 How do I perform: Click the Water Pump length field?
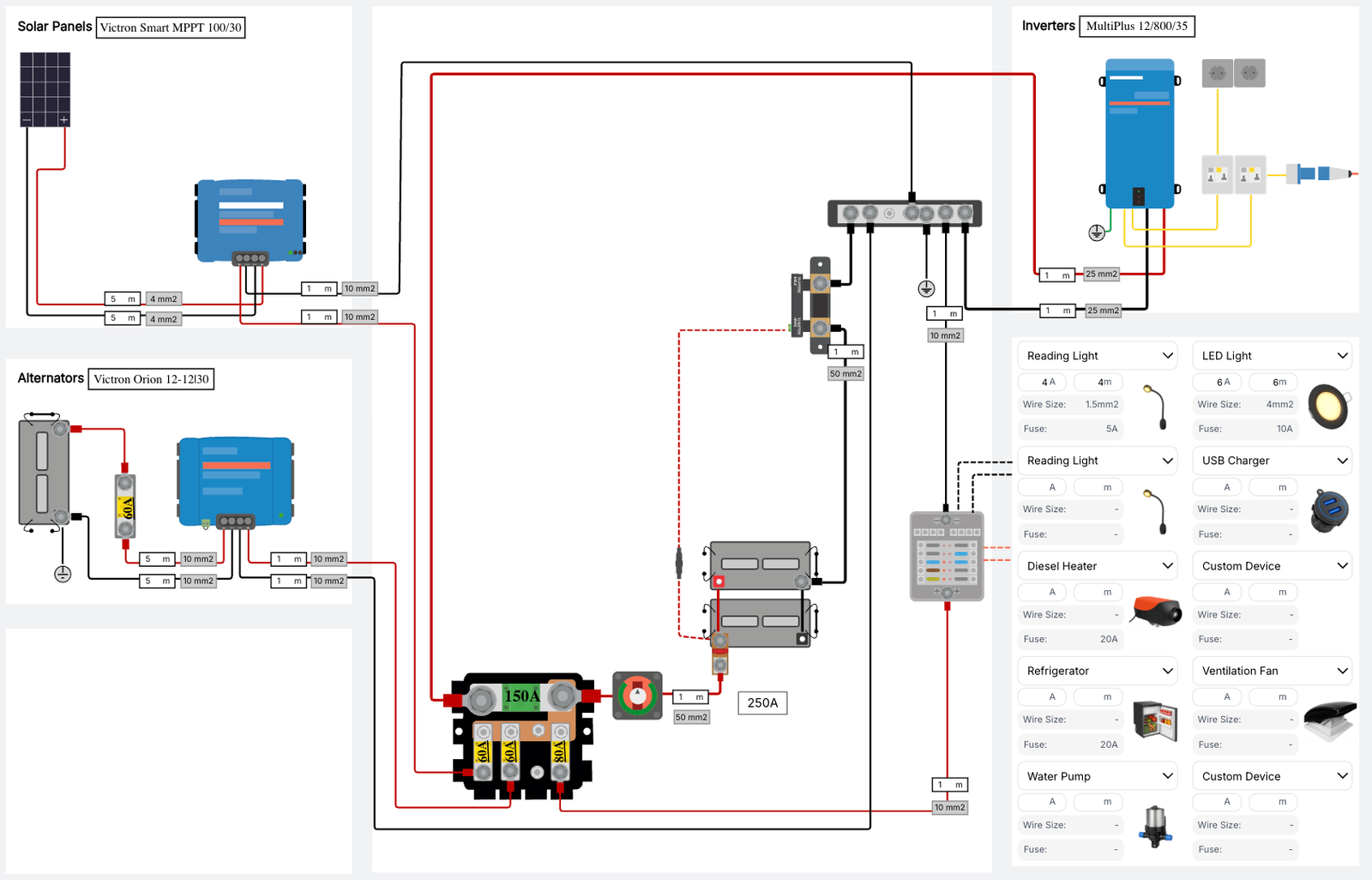1098,802
